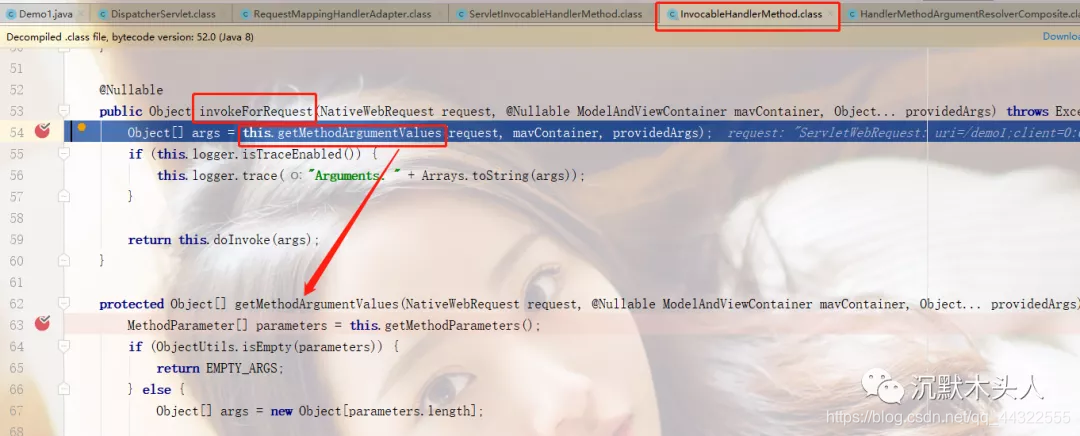Viewport: 1080px width, 436px height.
Task: Close the InvocableHandlerMethod.class tab
Action: (831, 14)
